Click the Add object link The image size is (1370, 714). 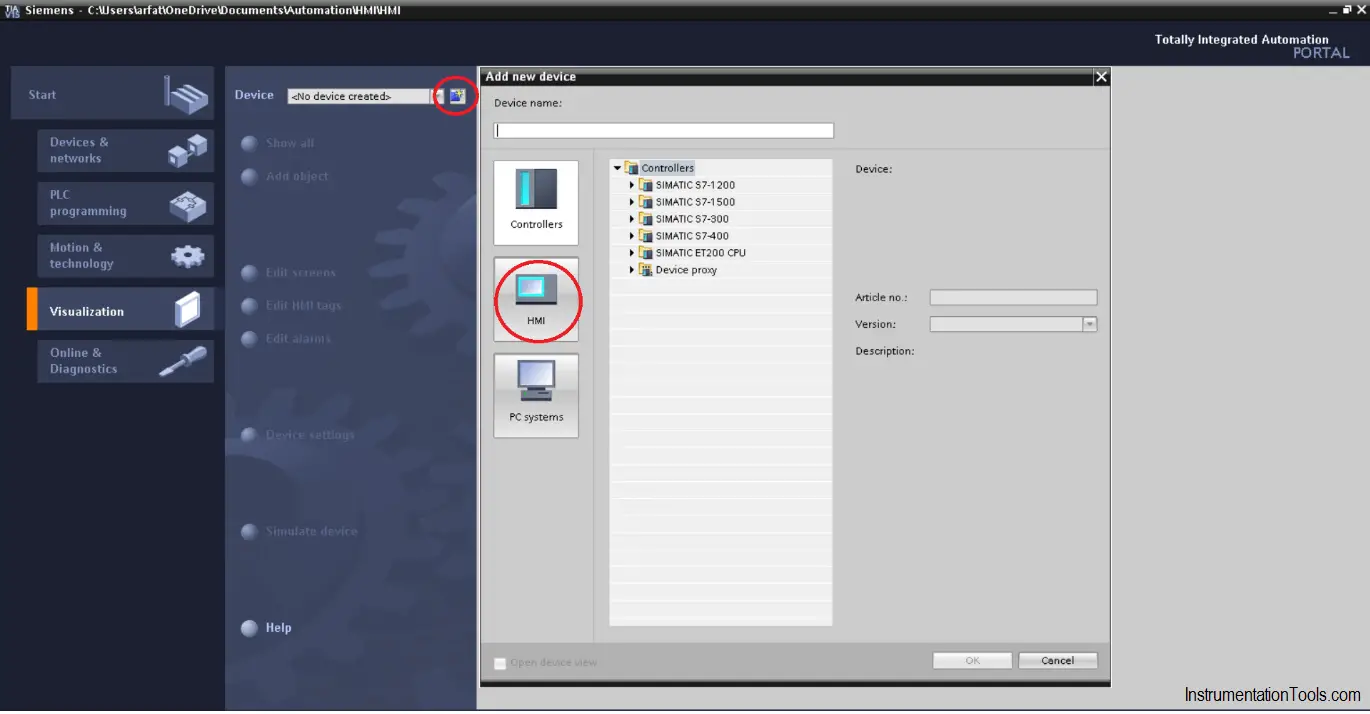297,176
